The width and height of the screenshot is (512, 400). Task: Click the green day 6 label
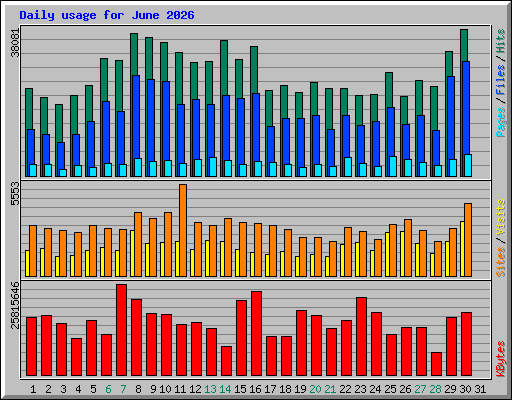tap(108, 389)
